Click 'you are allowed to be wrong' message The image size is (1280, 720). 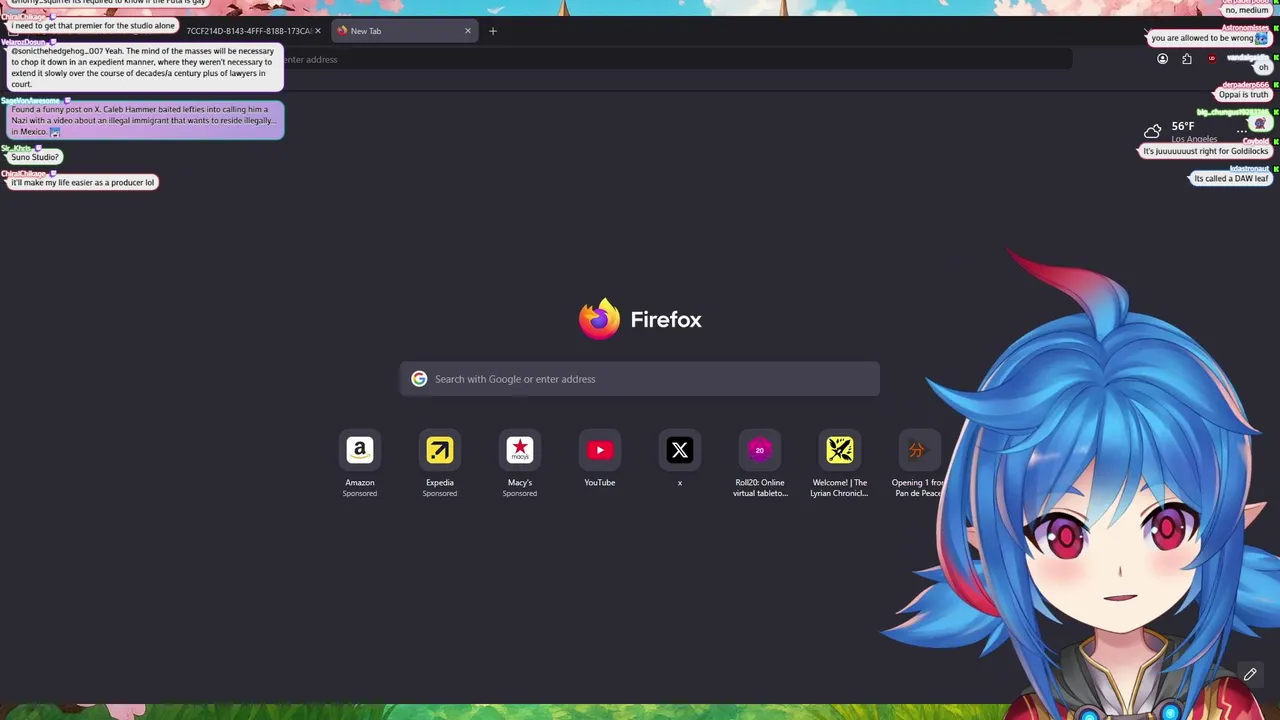click(x=1209, y=38)
